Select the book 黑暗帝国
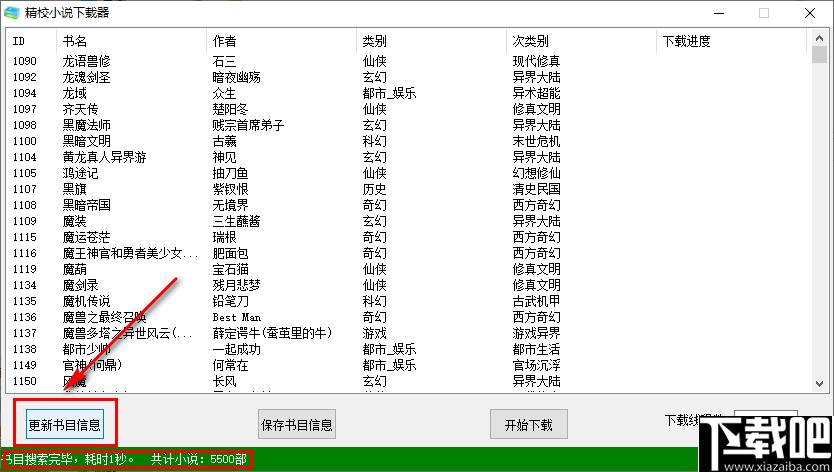 click(x=86, y=205)
